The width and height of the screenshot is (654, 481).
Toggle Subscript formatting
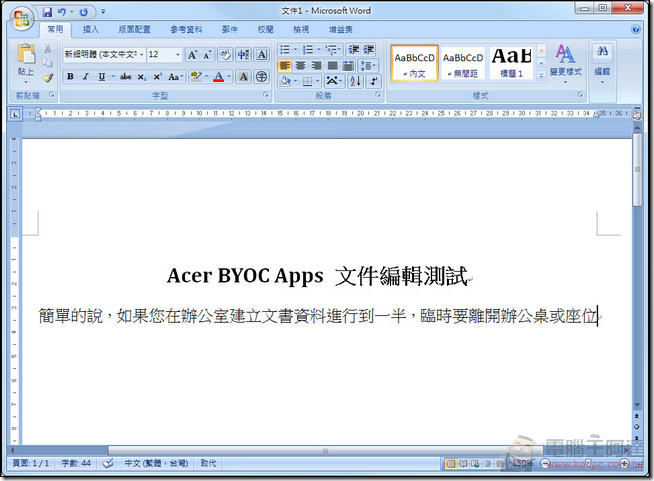pos(142,76)
